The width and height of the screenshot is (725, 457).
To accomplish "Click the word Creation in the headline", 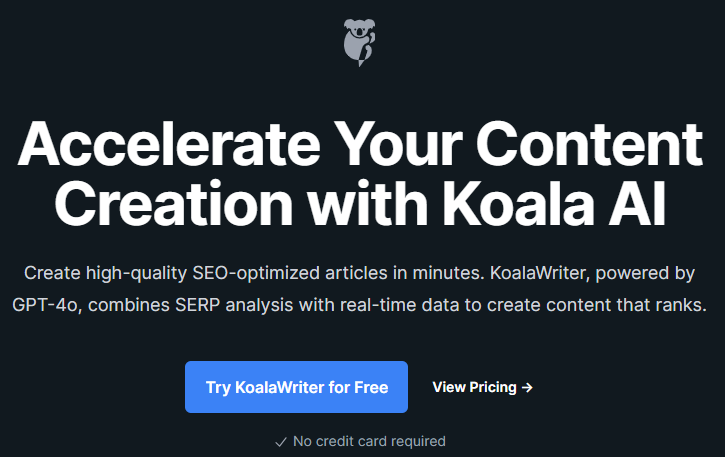I will pyautogui.click(x=174, y=204).
